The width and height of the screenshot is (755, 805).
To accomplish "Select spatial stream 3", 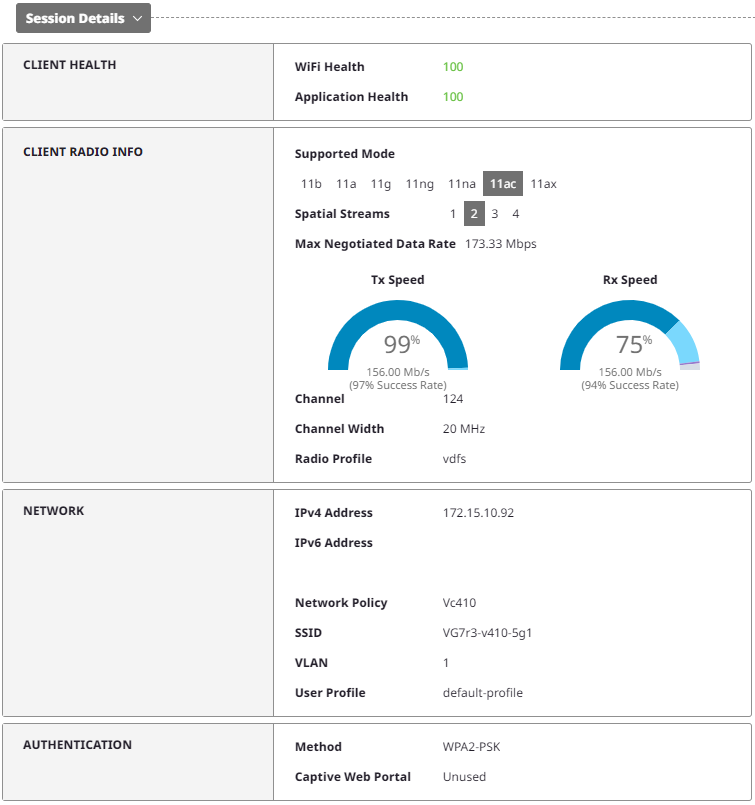I will point(495,214).
